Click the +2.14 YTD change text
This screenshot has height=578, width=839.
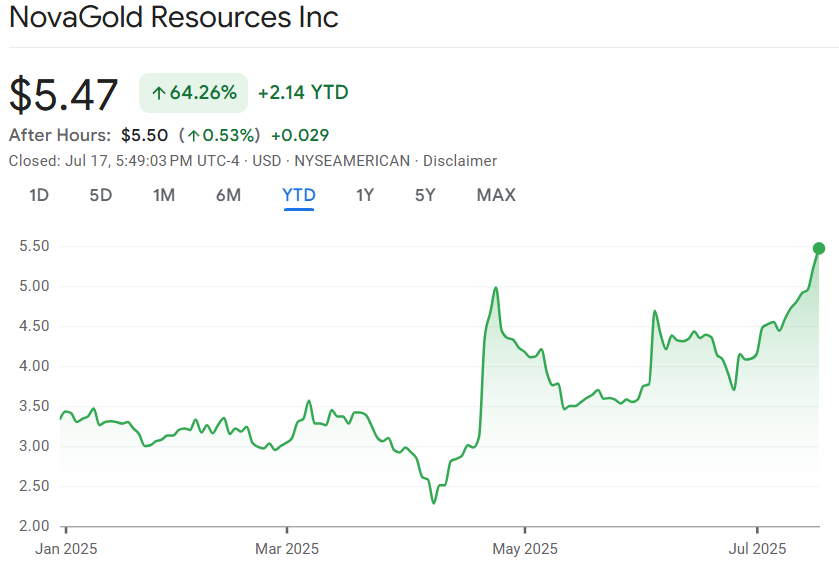(303, 93)
